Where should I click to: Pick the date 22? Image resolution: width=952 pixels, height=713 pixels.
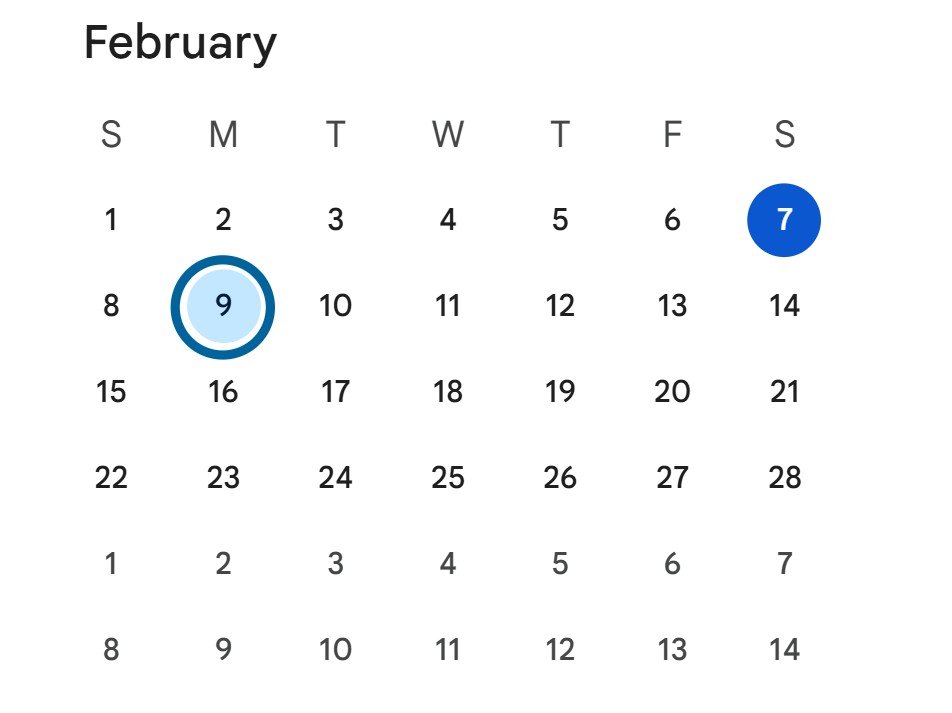click(x=111, y=478)
